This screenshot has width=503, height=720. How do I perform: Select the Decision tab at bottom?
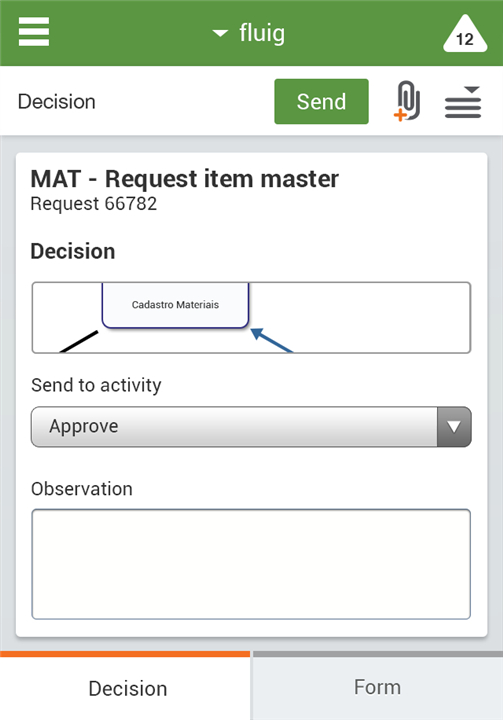tap(125, 687)
